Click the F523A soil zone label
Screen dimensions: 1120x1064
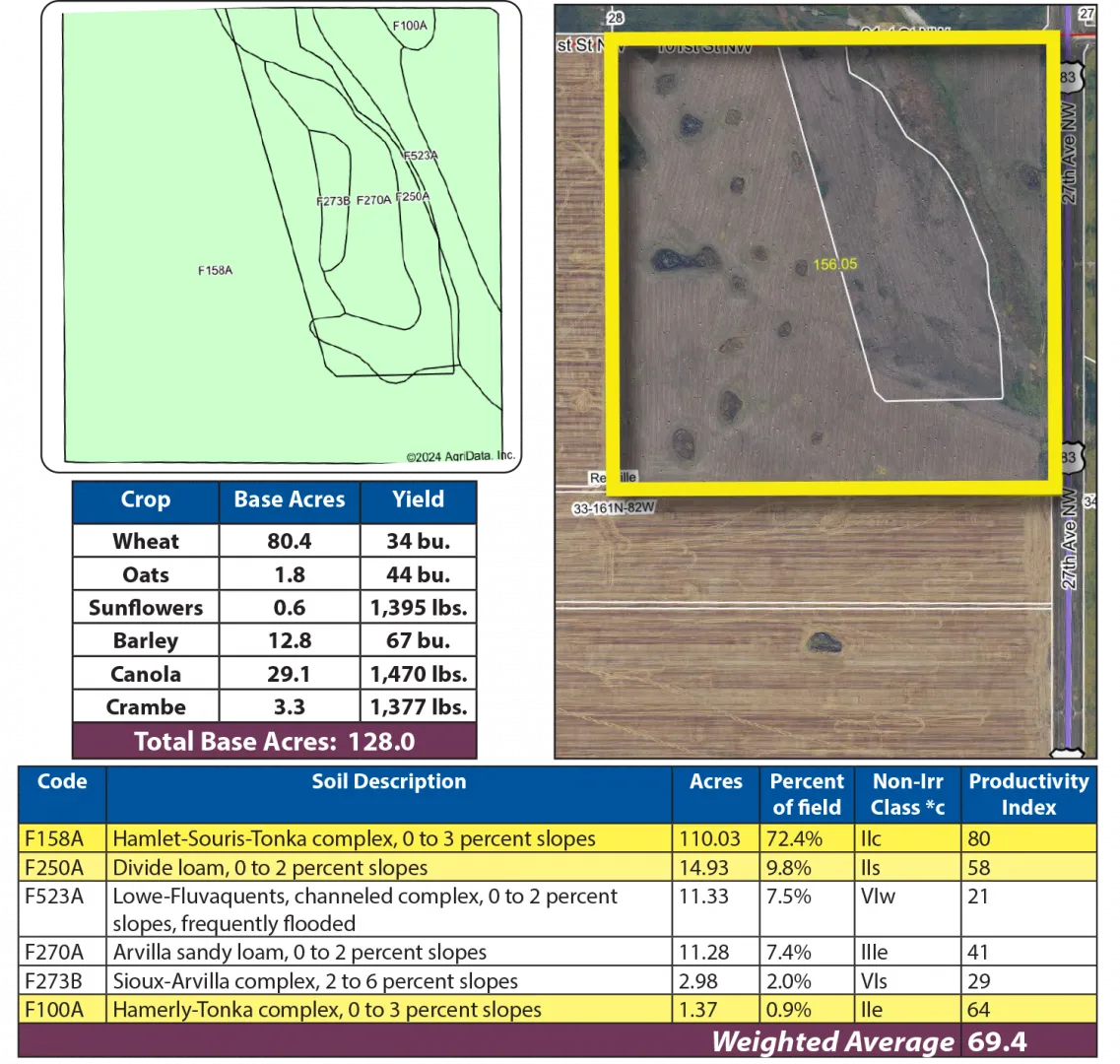(421, 156)
